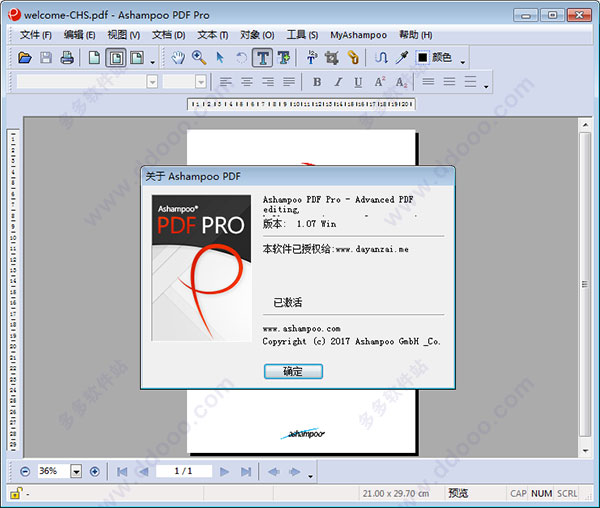Open the font name dropdown
The width and height of the screenshot is (600, 508).
(152, 82)
